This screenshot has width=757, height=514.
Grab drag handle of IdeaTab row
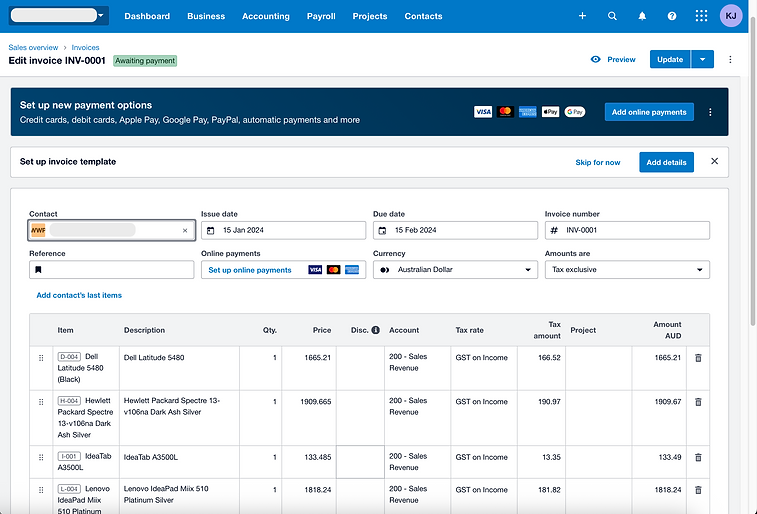tap(41, 458)
